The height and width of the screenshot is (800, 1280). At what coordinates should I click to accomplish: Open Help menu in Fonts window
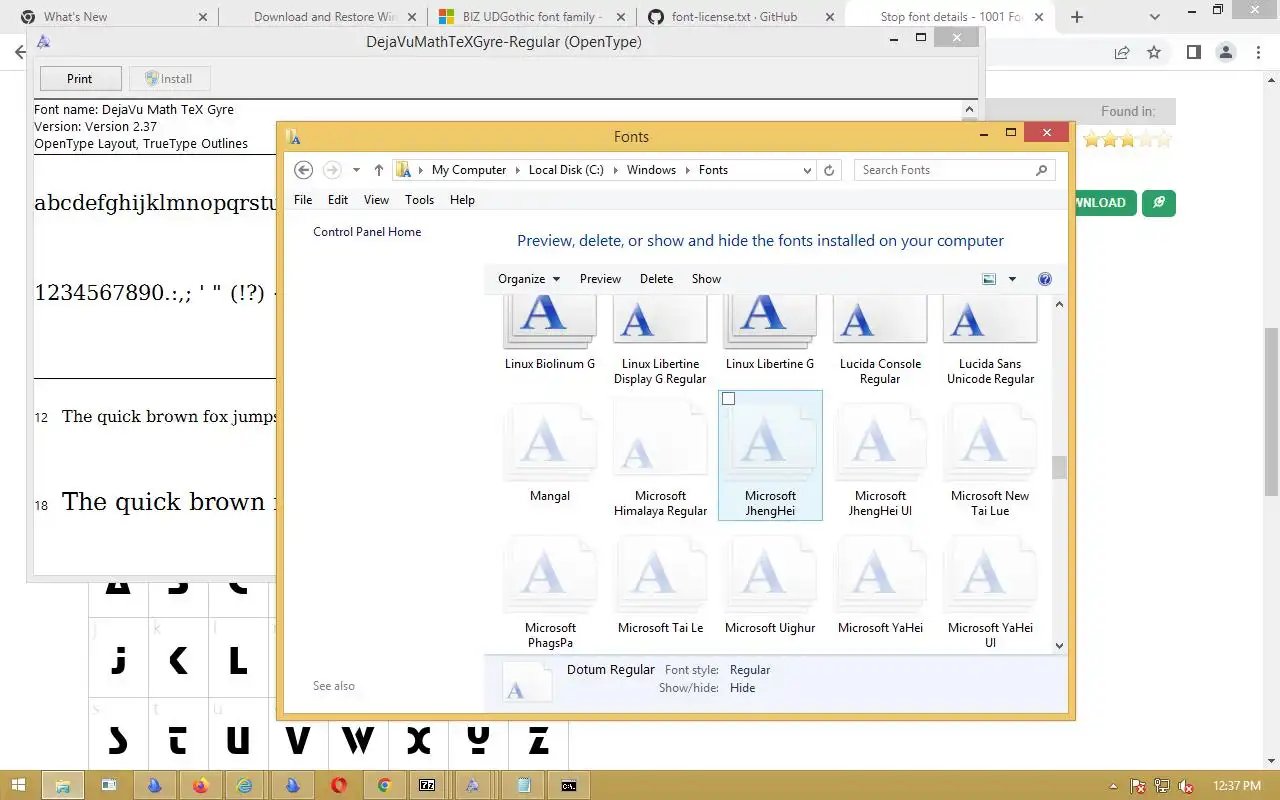click(x=462, y=200)
